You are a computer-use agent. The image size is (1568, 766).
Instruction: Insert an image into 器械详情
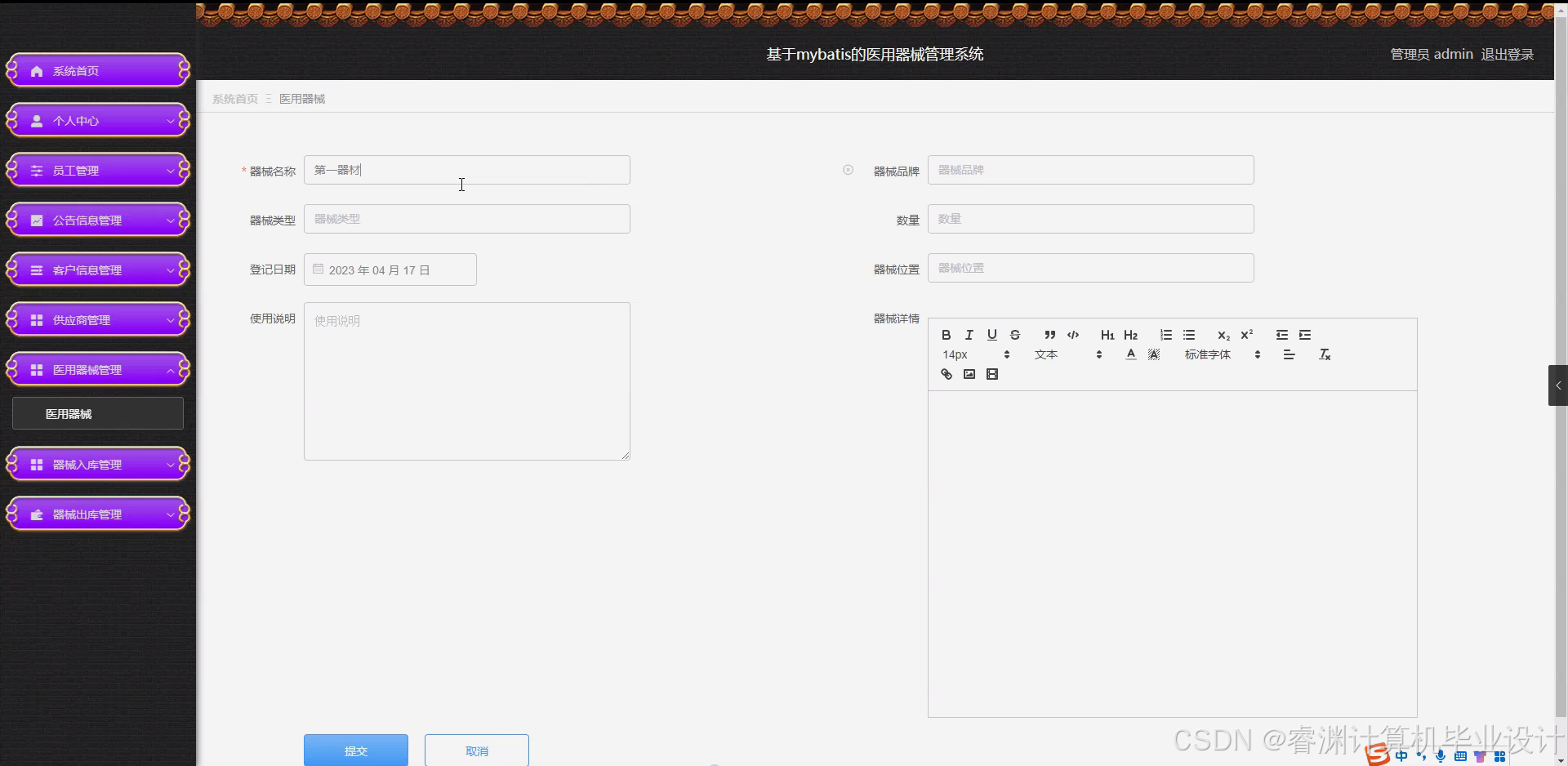coord(969,374)
